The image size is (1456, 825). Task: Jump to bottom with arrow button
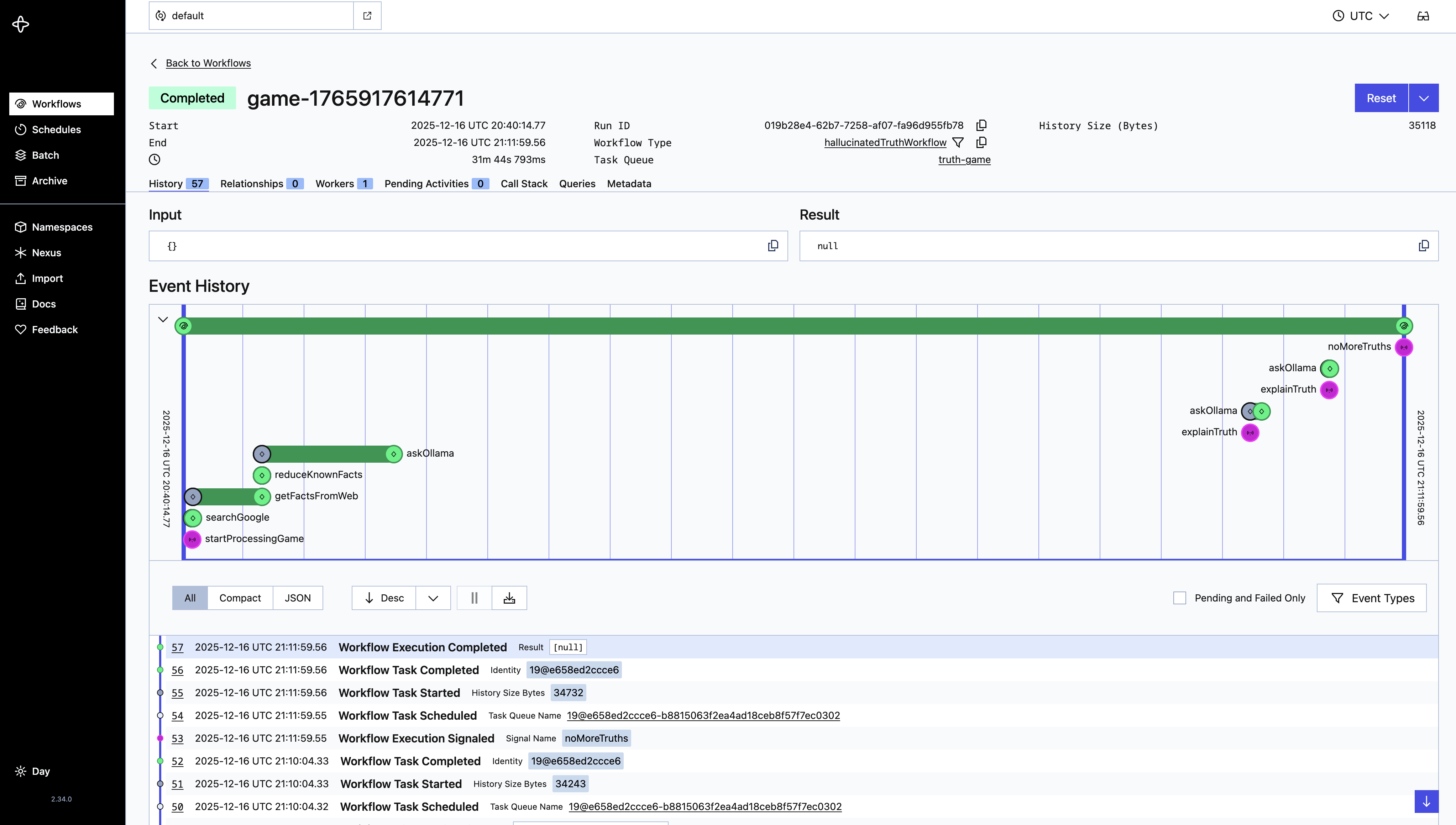point(1426,802)
